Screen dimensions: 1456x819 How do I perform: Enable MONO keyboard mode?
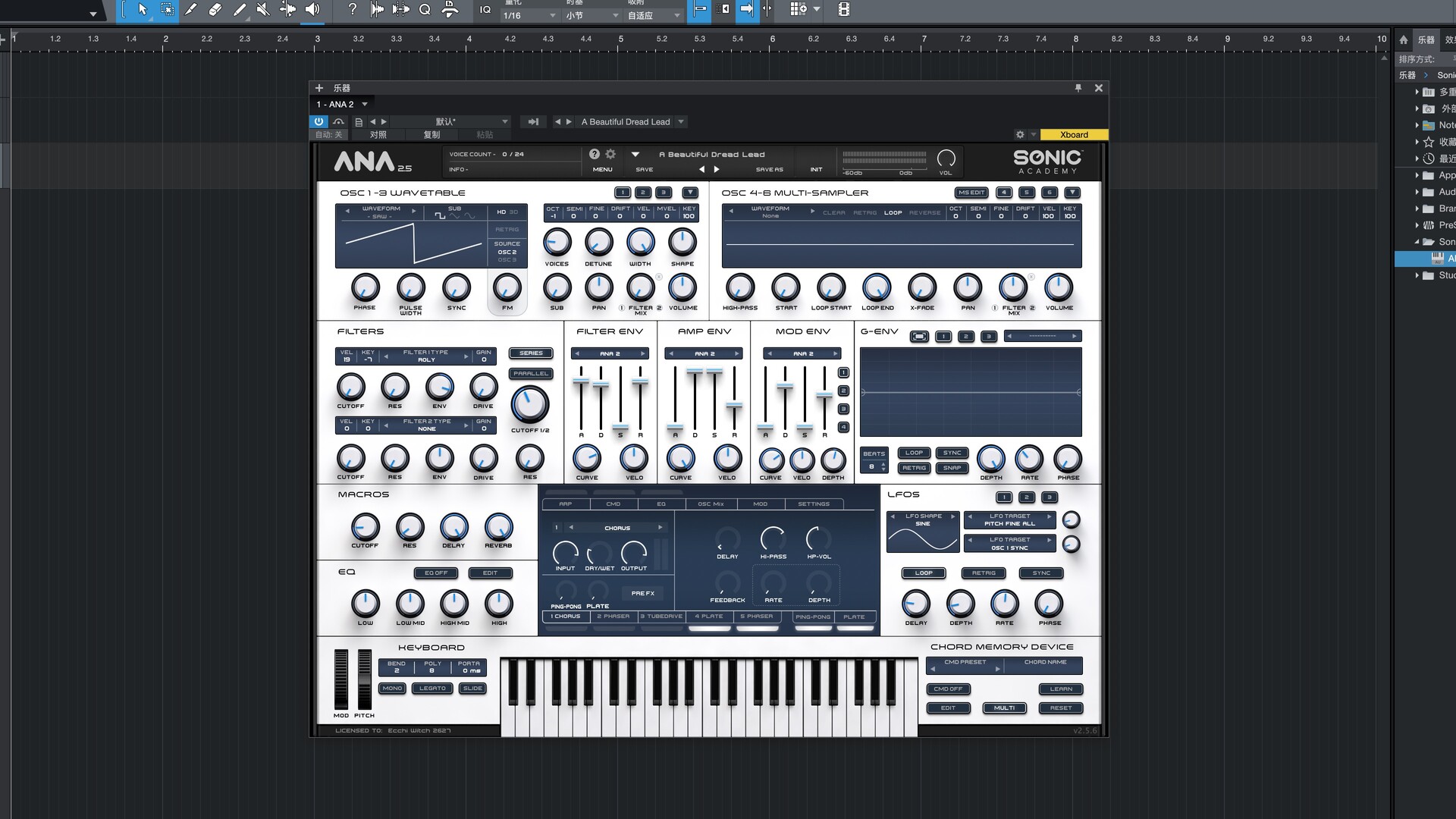coord(393,689)
